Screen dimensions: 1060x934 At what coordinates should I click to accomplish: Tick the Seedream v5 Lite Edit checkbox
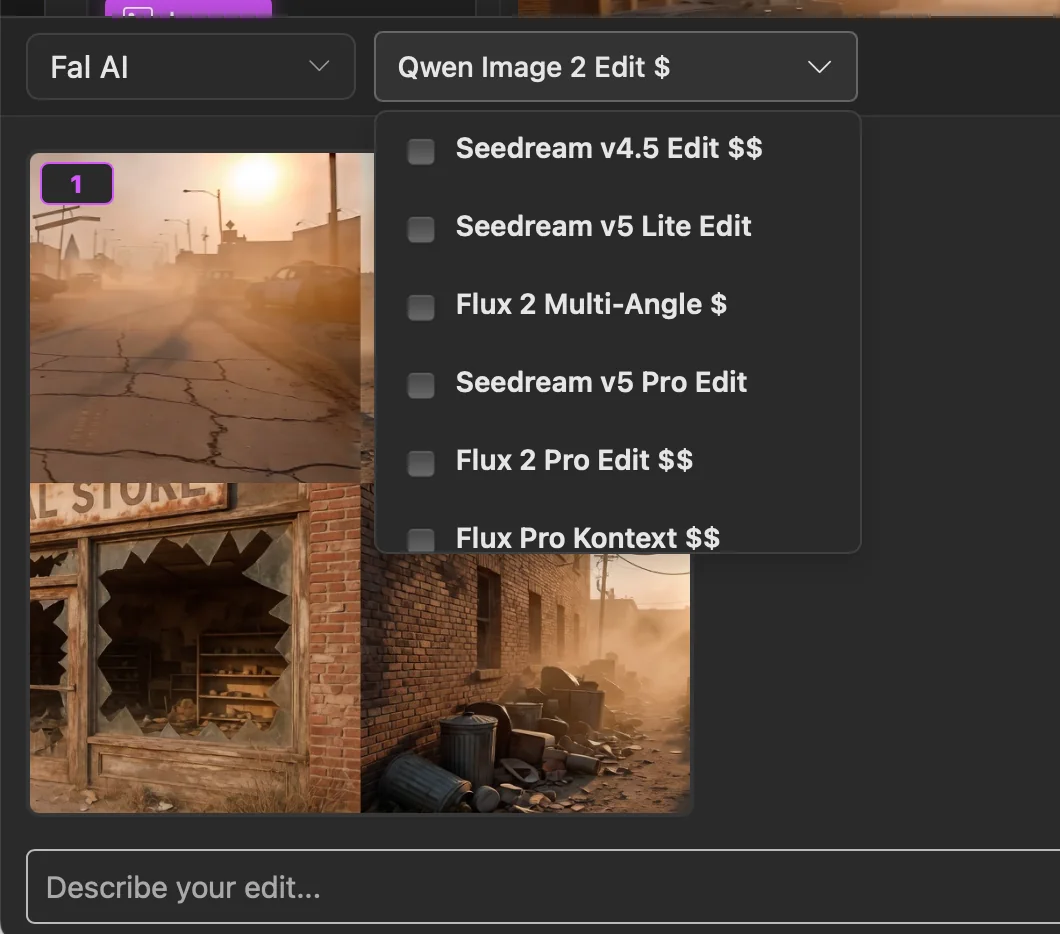420,229
